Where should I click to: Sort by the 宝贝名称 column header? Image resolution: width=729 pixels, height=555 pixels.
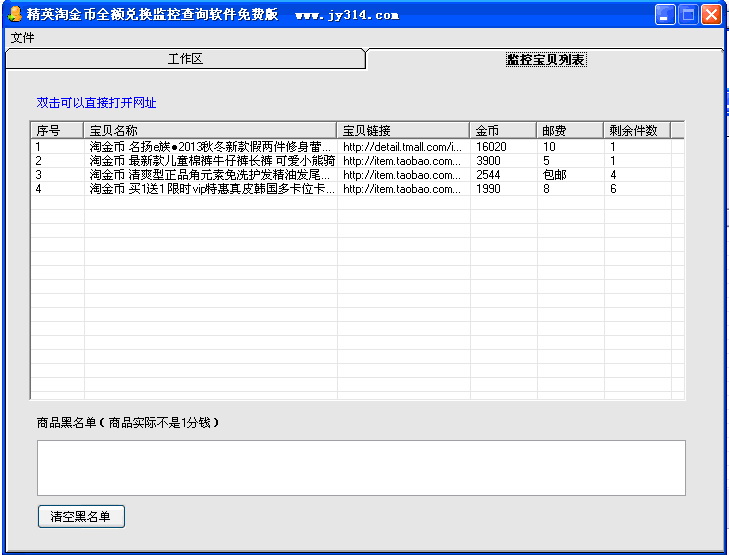tap(210, 130)
